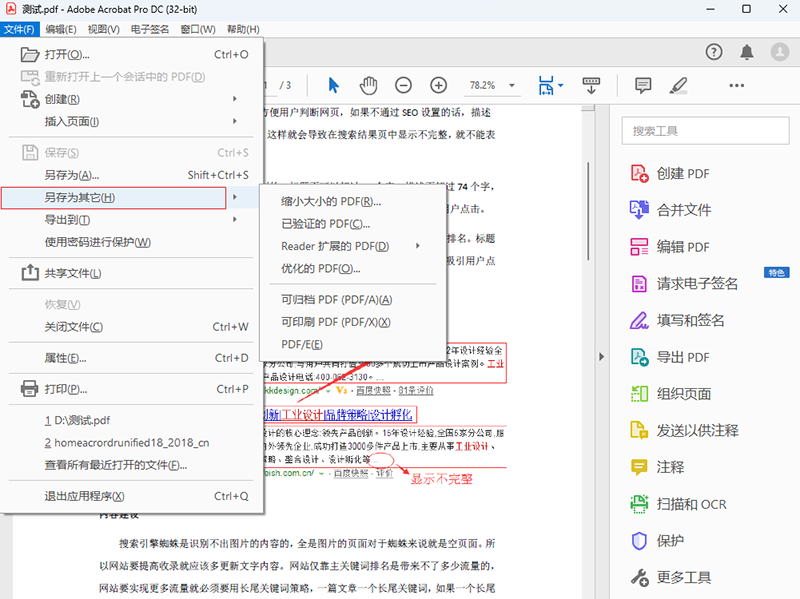This screenshot has height=599, width=800.
Task: Choose 关闭文件 menu item
Action: (x=132, y=327)
